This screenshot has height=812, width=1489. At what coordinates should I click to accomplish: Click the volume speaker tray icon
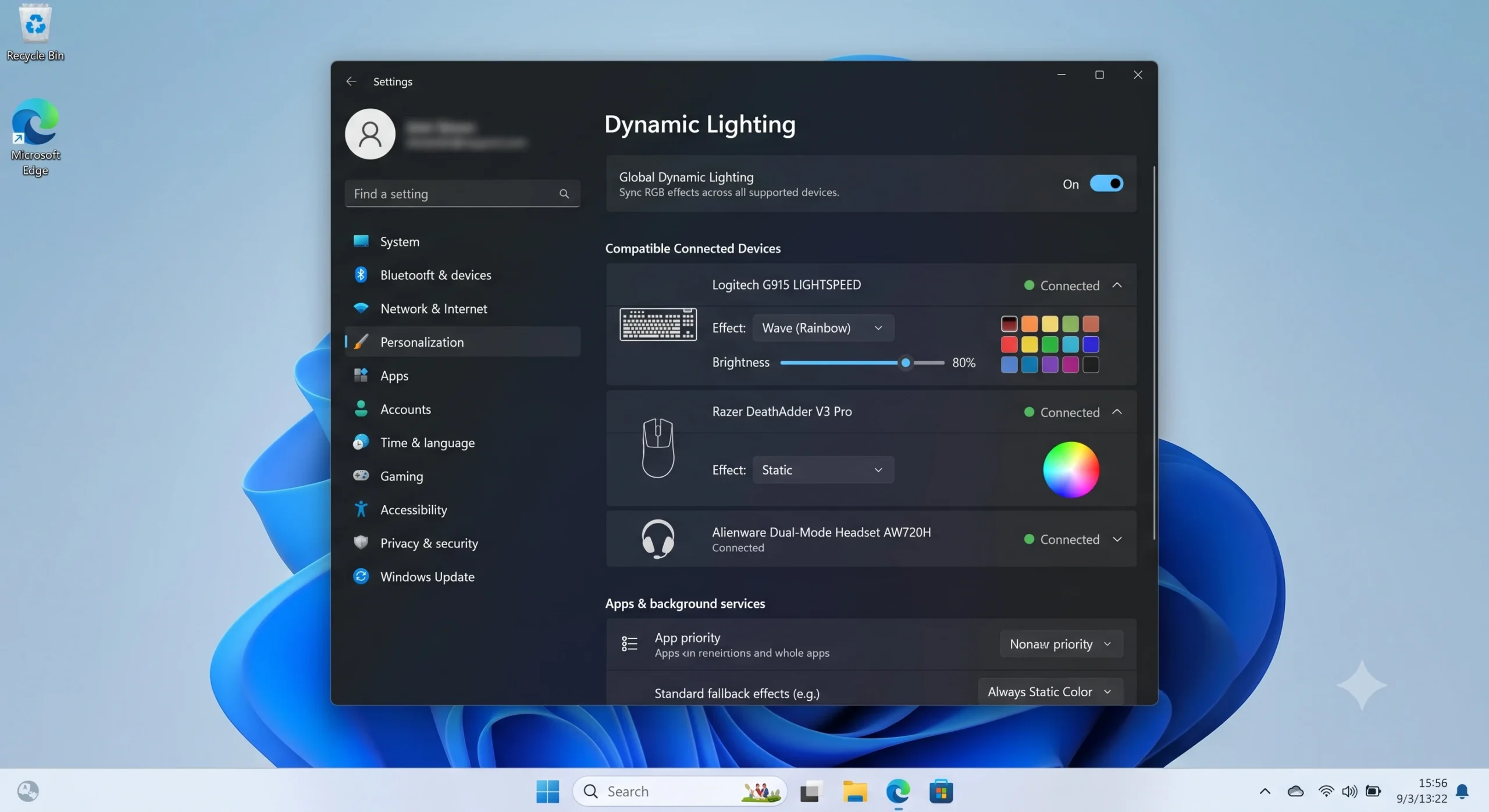pos(1349,791)
